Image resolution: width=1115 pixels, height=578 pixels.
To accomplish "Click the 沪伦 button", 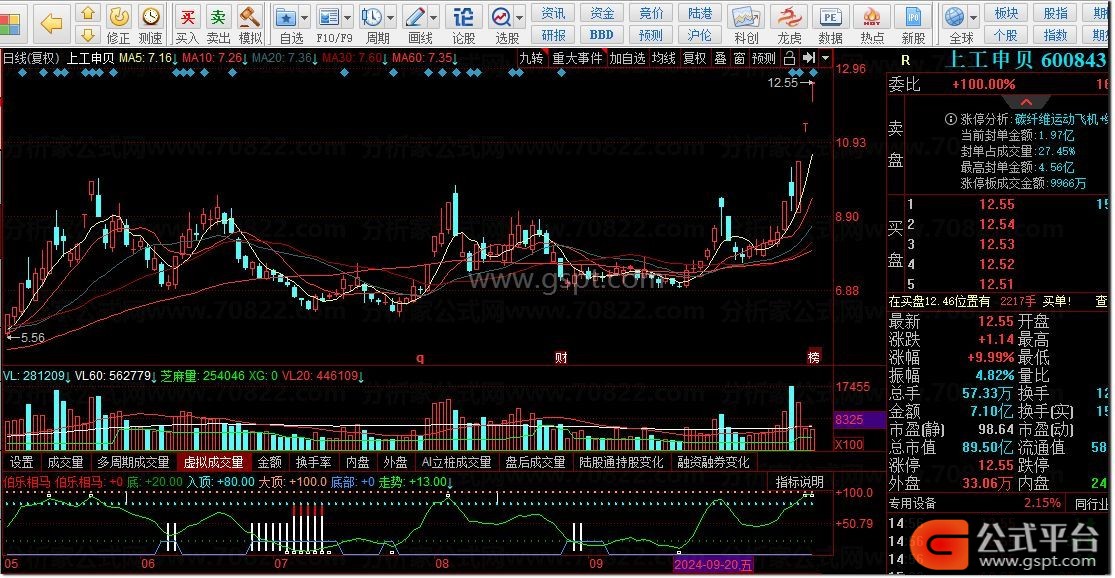I will (700, 35).
